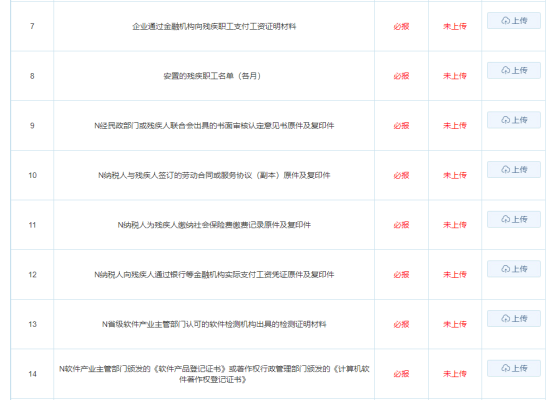Screen dimensions: 554x401
Task: Click the upload button for row 7
Action: [514, 20]
